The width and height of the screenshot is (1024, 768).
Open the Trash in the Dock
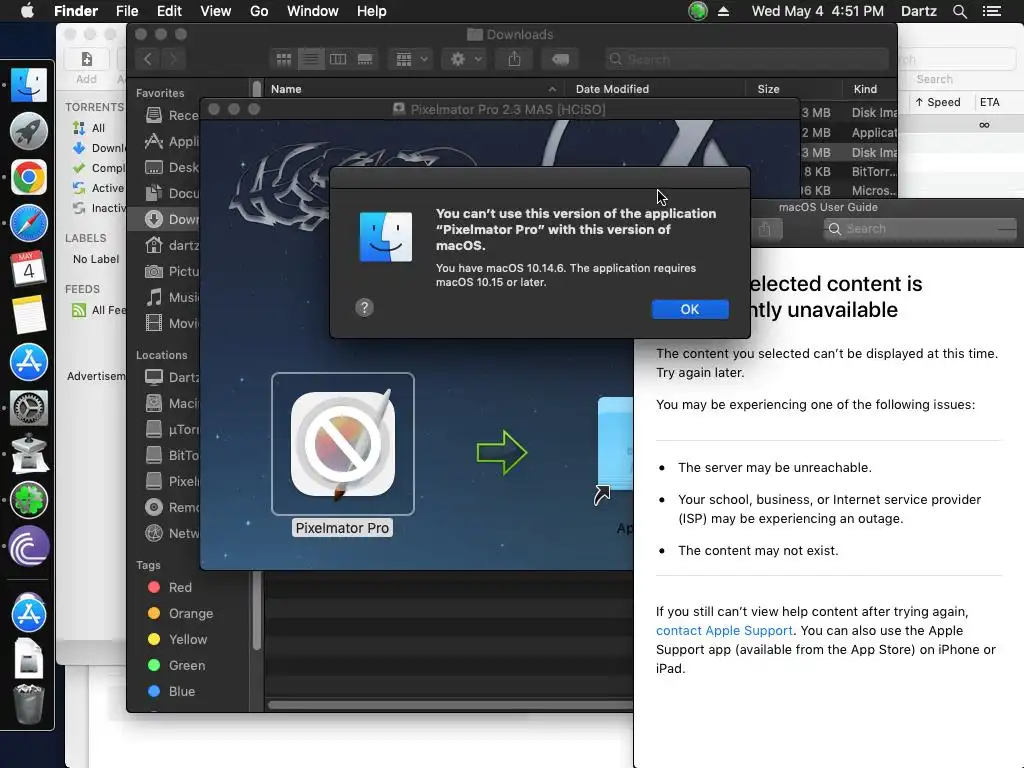[29, 705]
